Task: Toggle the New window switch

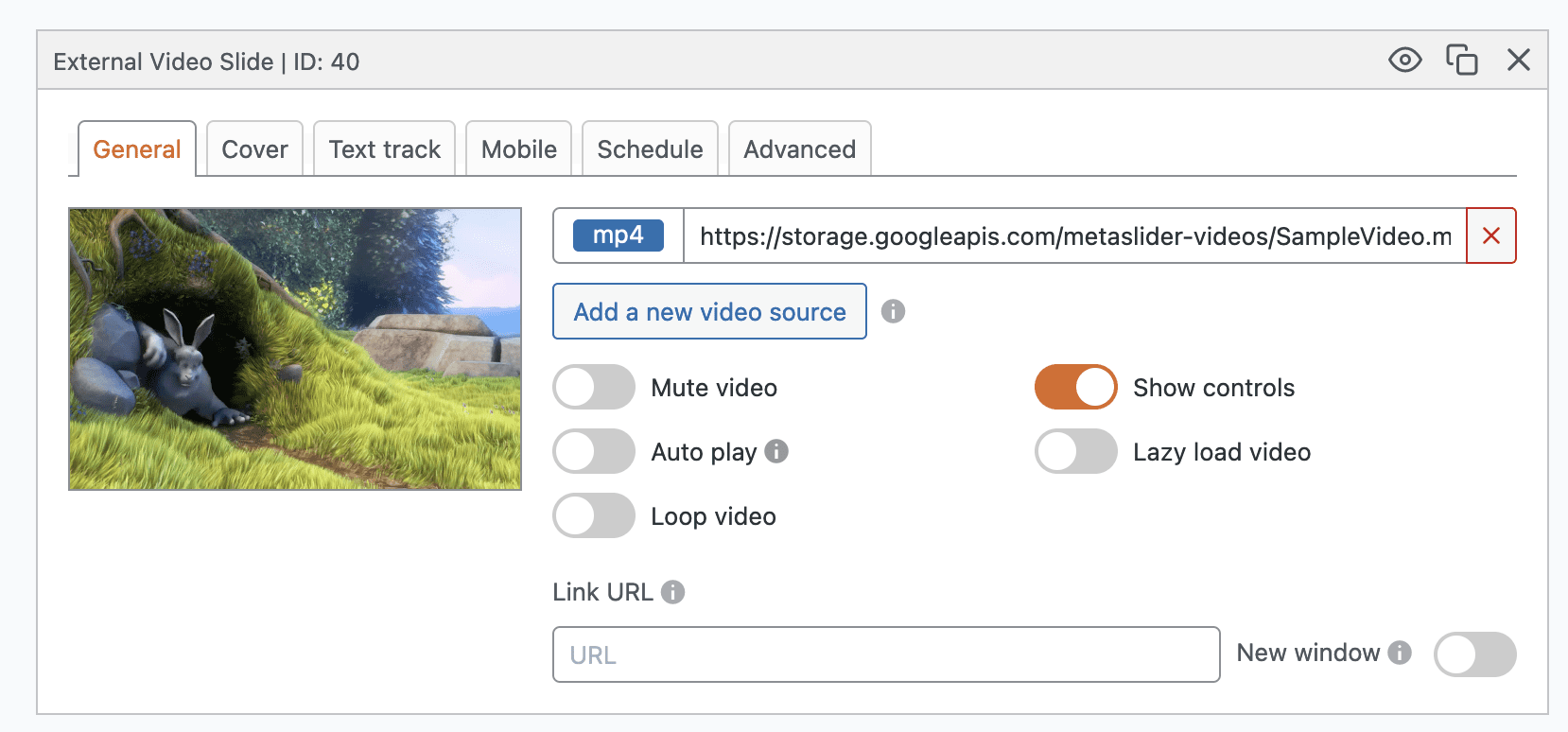Action: coord(1474,654)
